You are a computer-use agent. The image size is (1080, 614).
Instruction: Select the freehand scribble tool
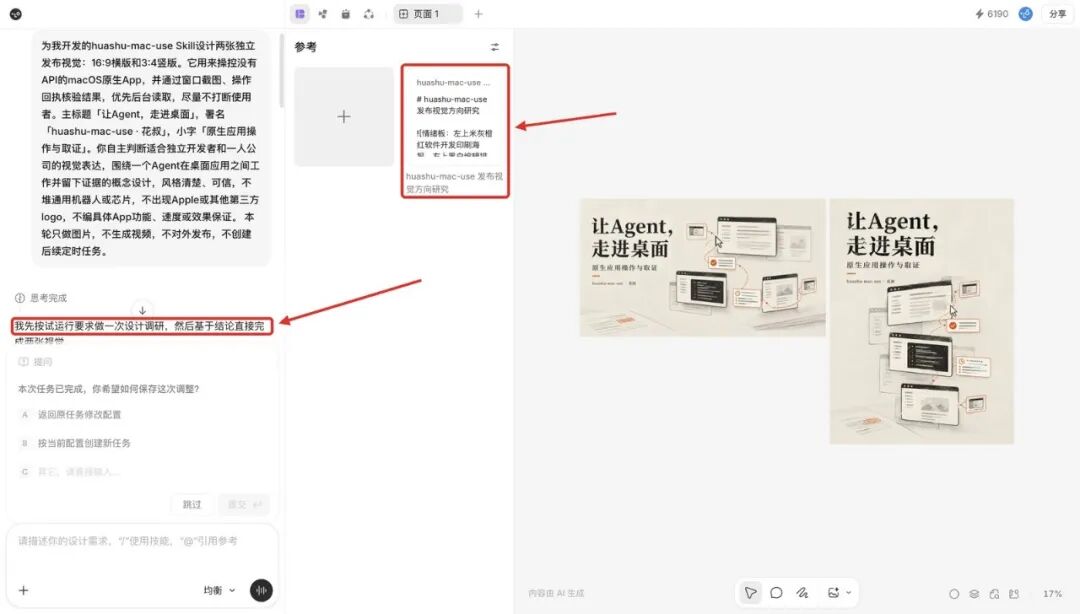click(802, 593)
